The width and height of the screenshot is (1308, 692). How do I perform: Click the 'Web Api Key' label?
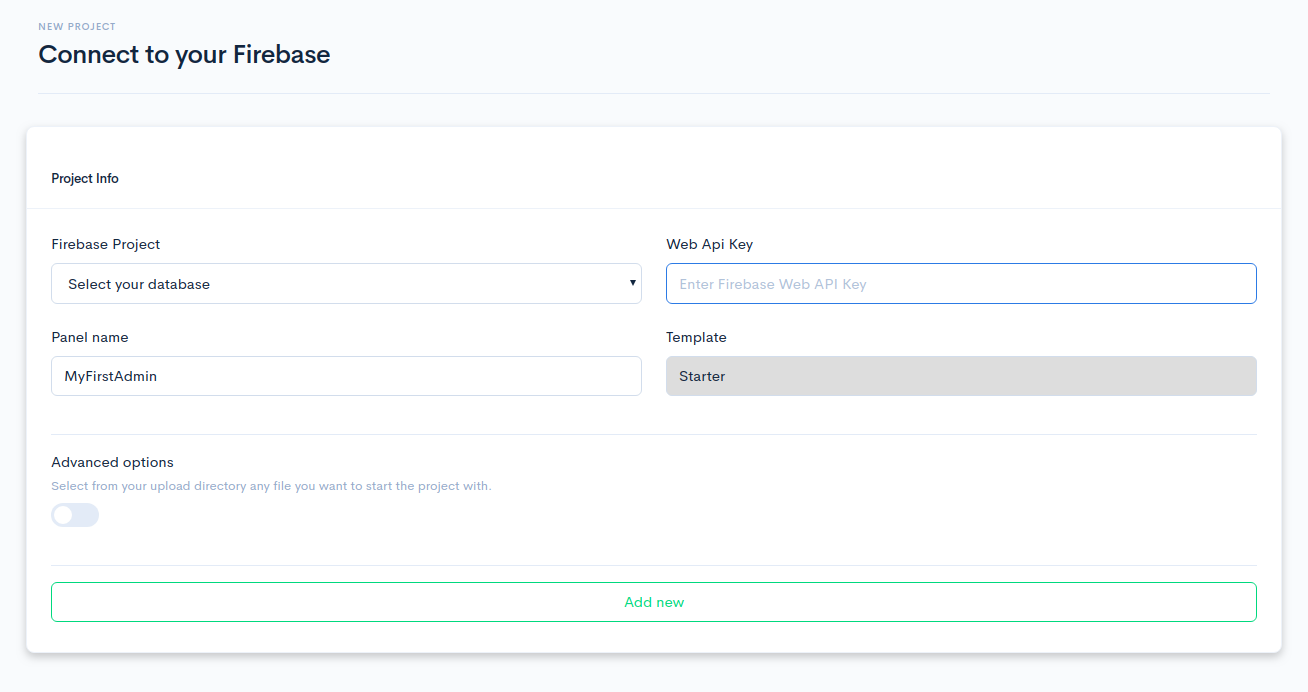click(x=709, y=244)
